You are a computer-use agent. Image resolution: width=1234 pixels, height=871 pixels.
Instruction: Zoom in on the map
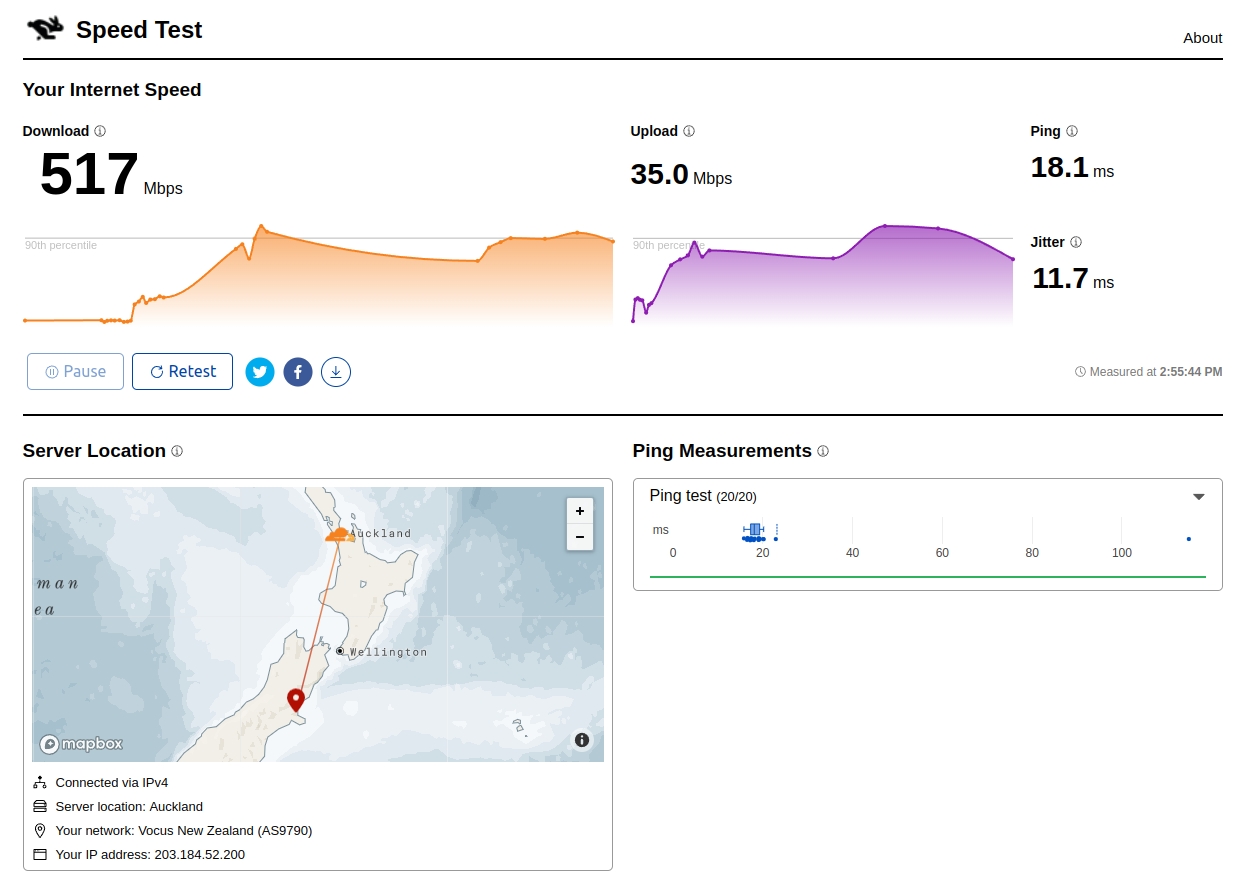[x=580, y=511]
